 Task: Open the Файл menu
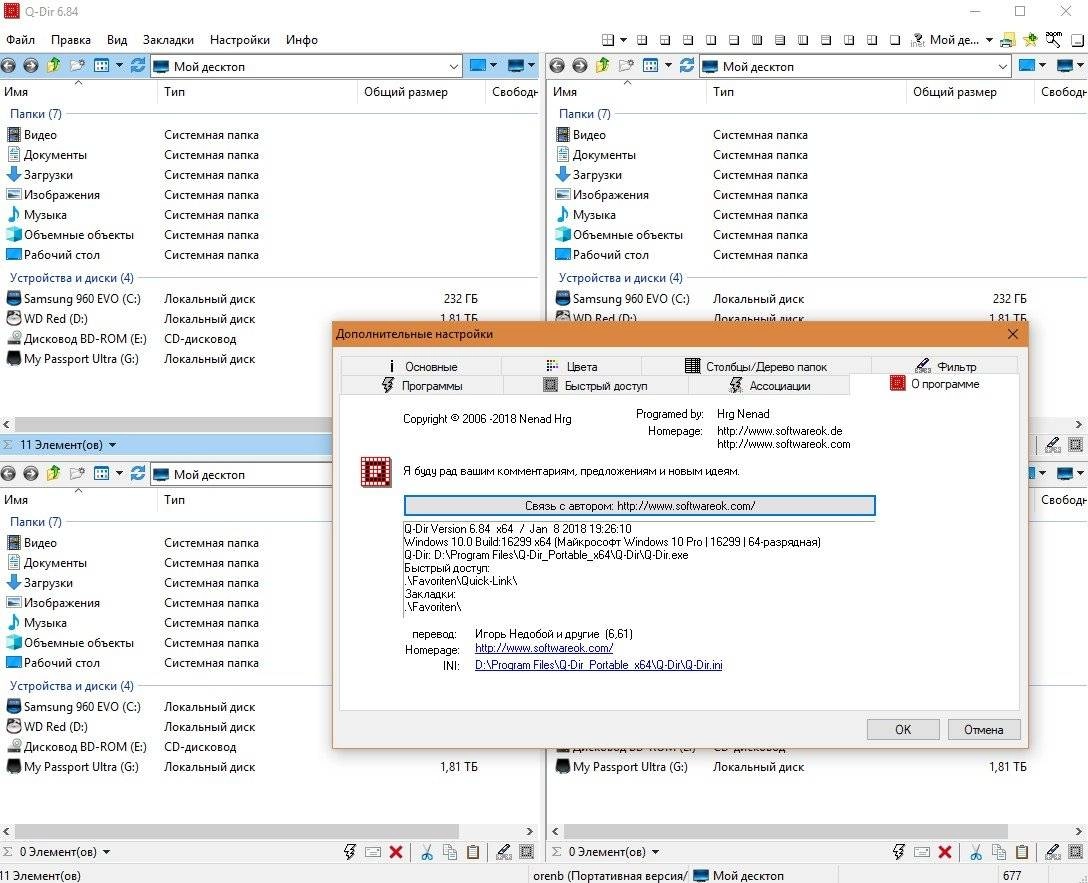click(20, 40)
